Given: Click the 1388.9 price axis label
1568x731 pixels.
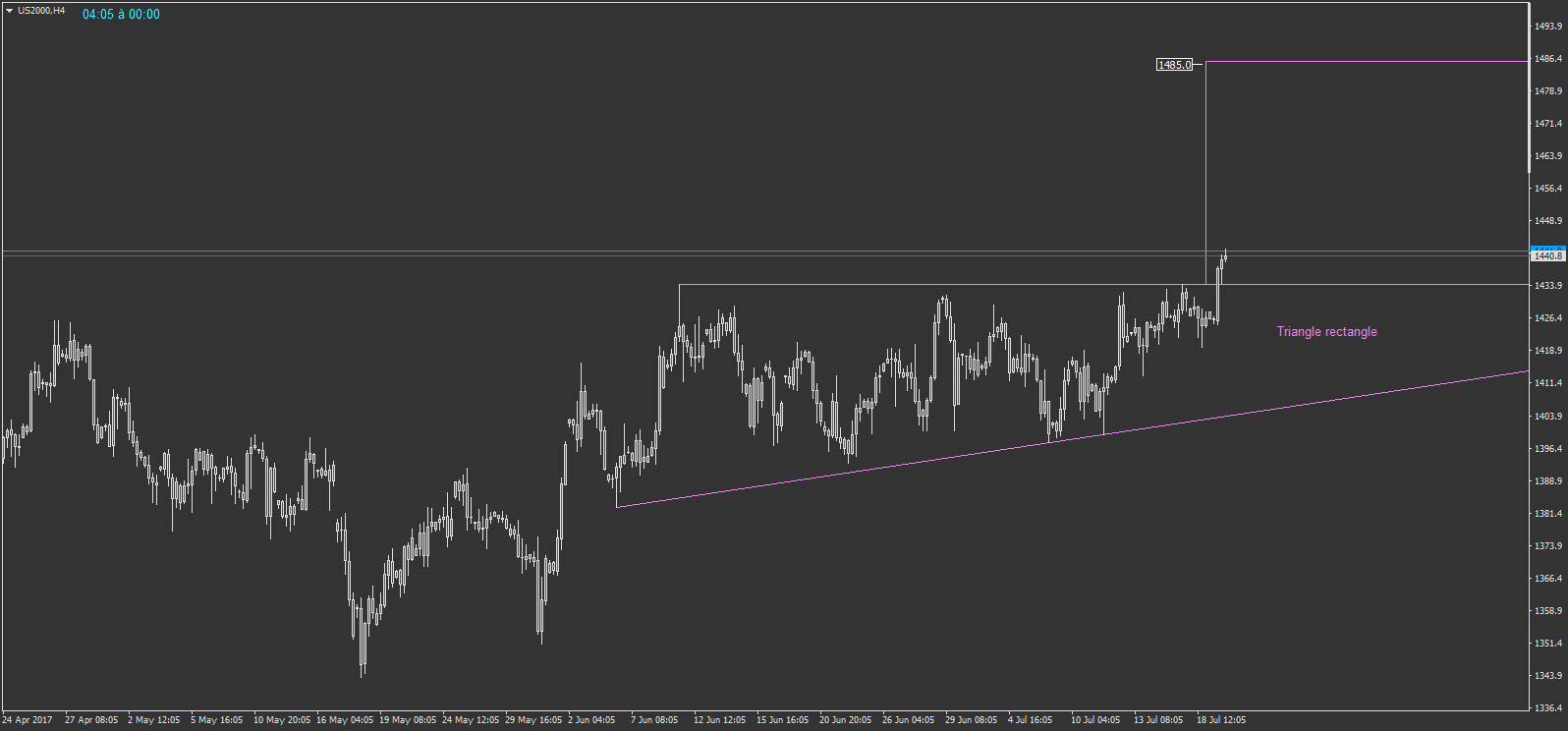Looking at the screenshot, I should click(x=1548, y=481).
